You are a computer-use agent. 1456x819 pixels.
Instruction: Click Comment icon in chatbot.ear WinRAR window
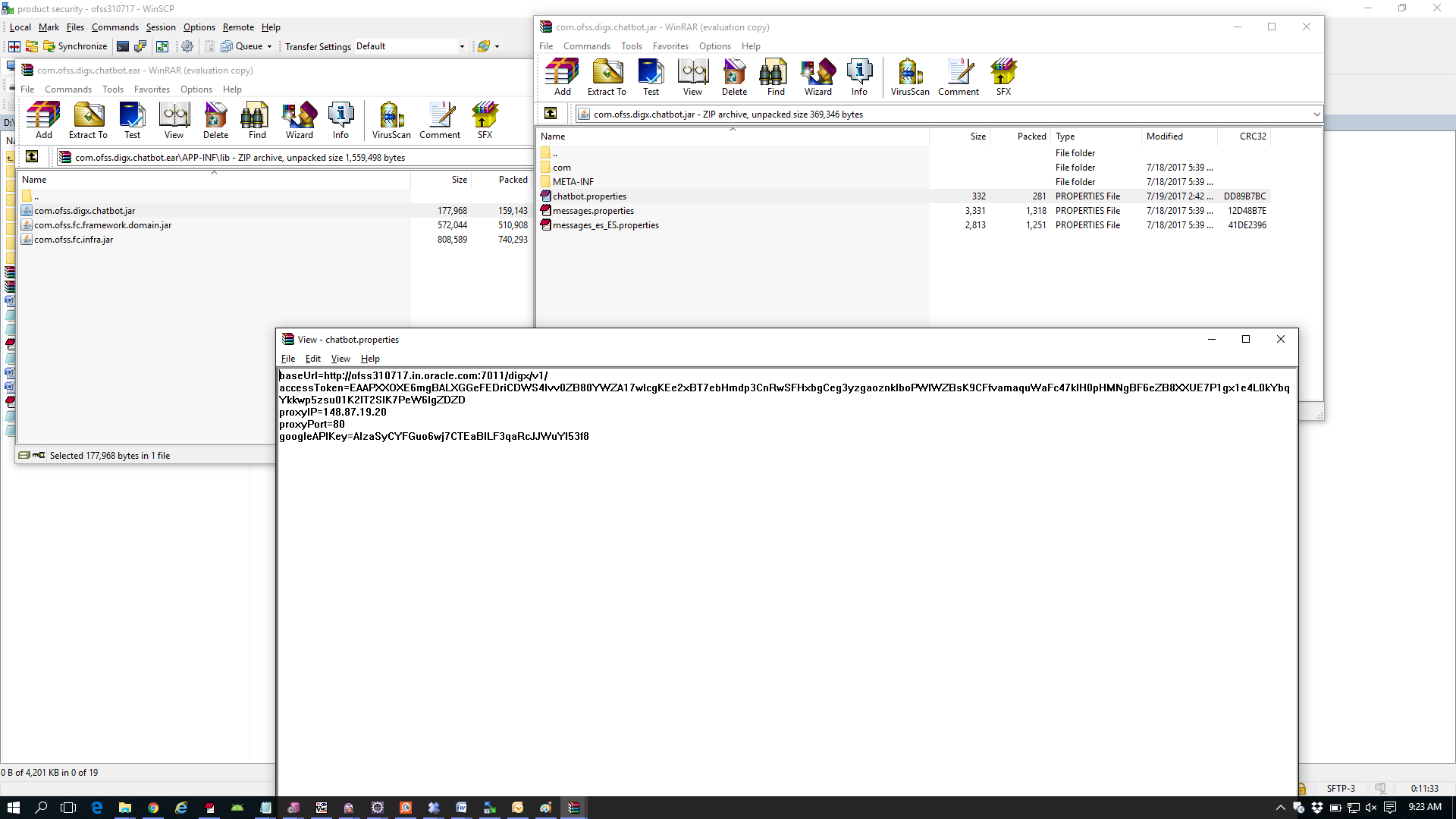pos(440,120)
